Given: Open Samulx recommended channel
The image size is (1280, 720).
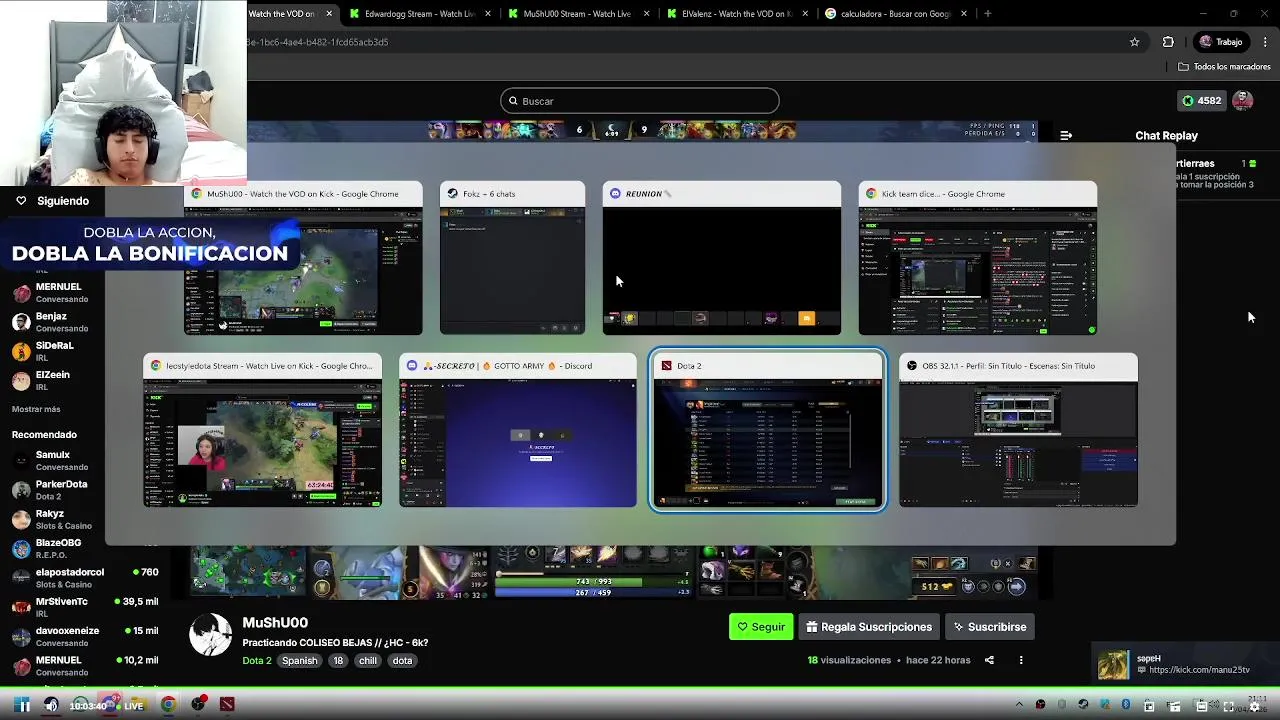Looking at the screenshot, I should coord(52,461).
